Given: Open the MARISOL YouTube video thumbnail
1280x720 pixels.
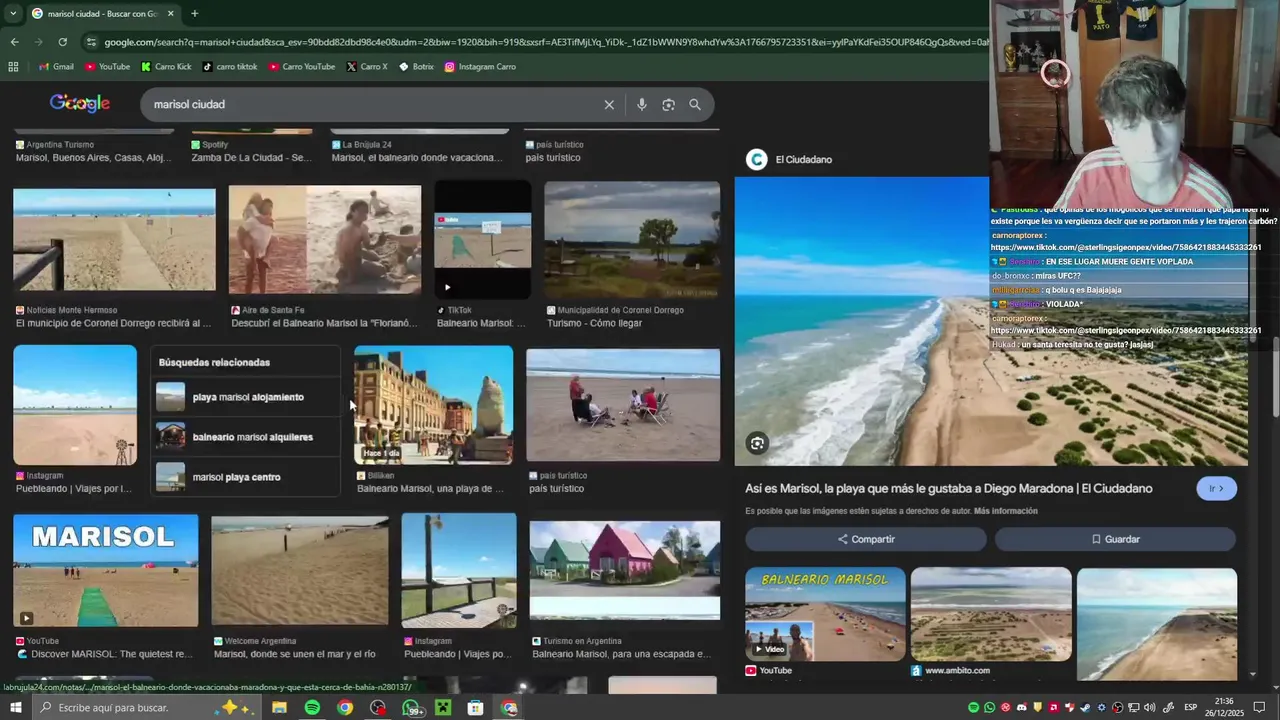Looking at the screenshot, I should 105,570.
